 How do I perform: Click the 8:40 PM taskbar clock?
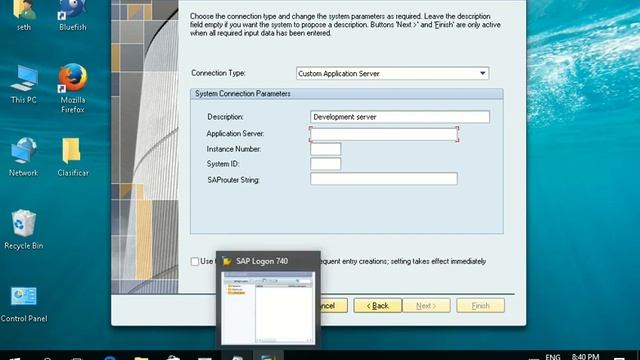[x=585, y=356]
